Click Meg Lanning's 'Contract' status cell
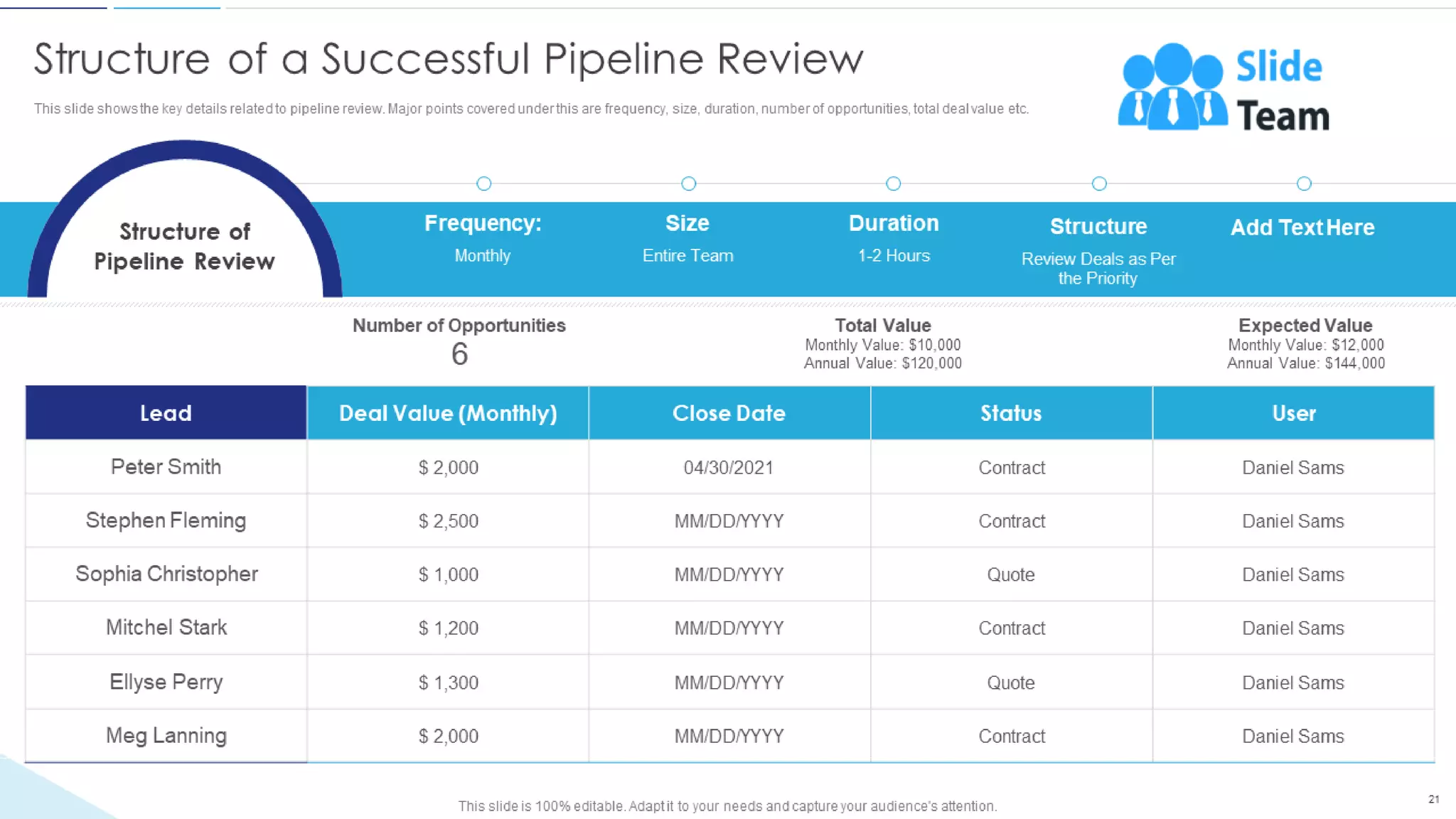This screenshot has height=819, width=1456. [x=1011, y=736]
